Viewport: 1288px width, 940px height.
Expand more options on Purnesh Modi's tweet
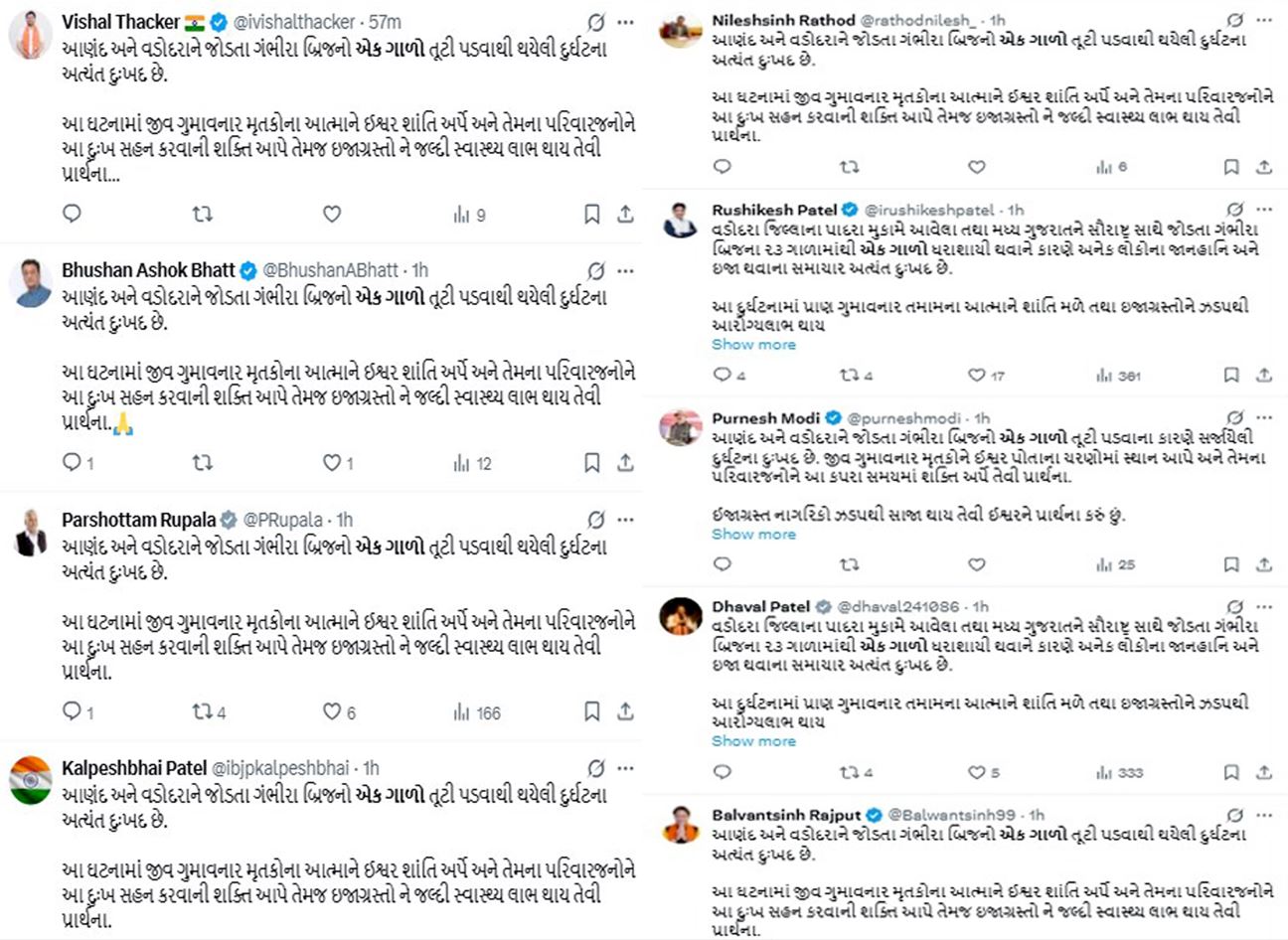pos(1264,418)
